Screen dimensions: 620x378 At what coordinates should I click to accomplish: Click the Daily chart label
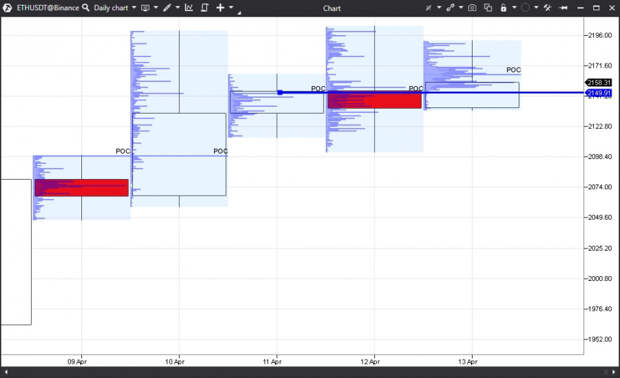click(111, 8)
